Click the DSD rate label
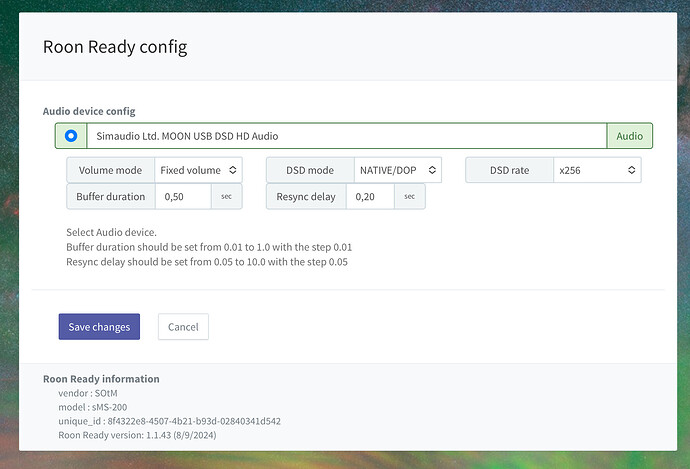The height and width of the screenshot is (469, 690). point(510,170)
